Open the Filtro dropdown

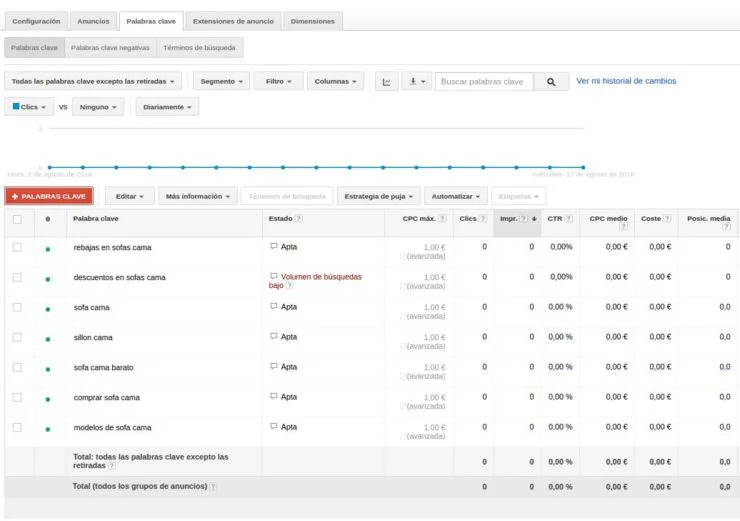point(278,81)
